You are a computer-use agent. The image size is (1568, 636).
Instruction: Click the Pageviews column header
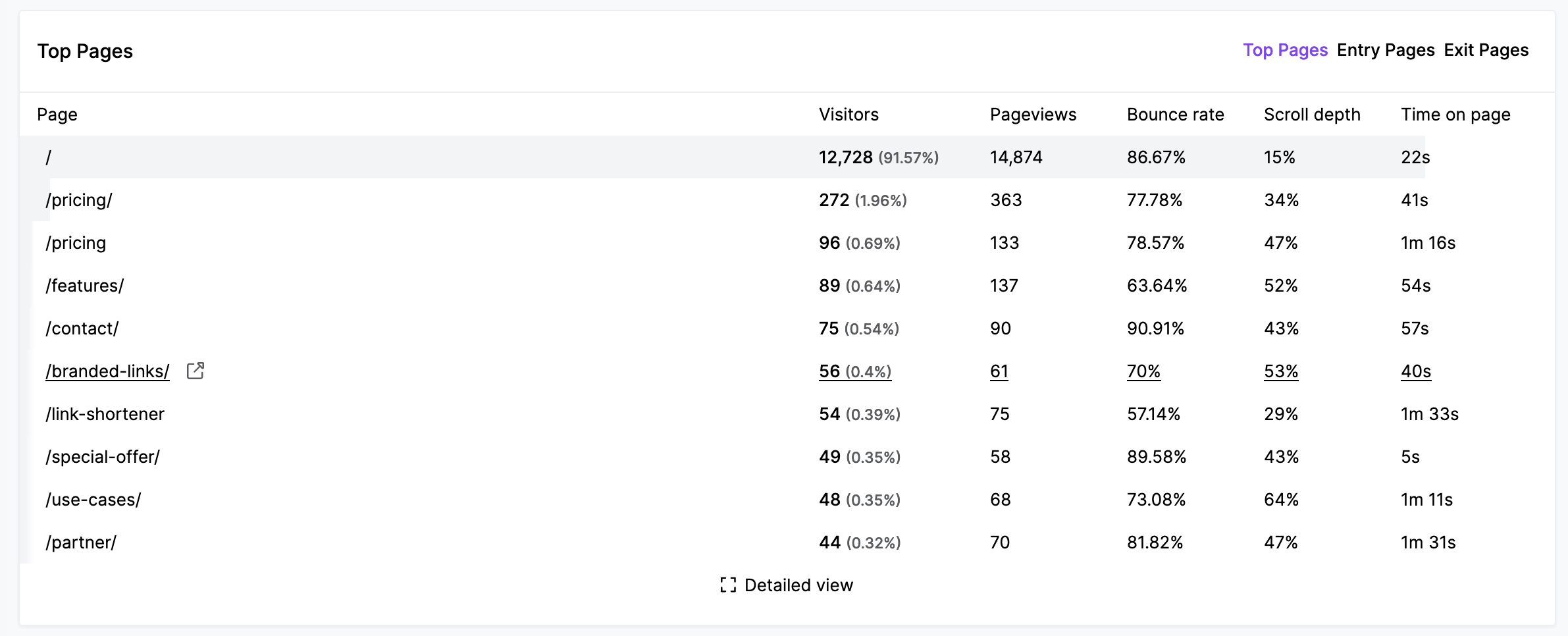click(x=1033, y=114)
